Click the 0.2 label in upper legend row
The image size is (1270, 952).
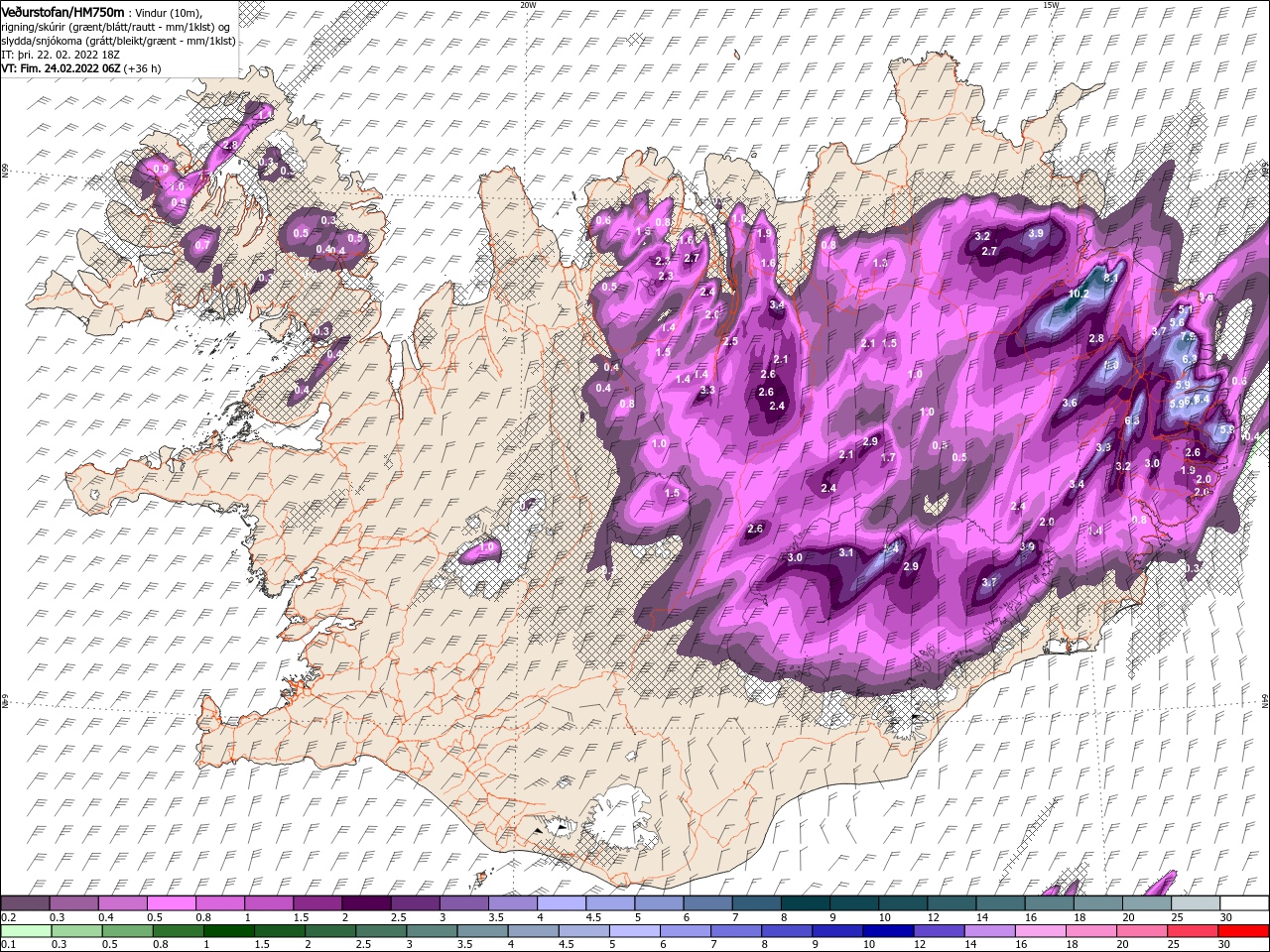click(9, 918)
